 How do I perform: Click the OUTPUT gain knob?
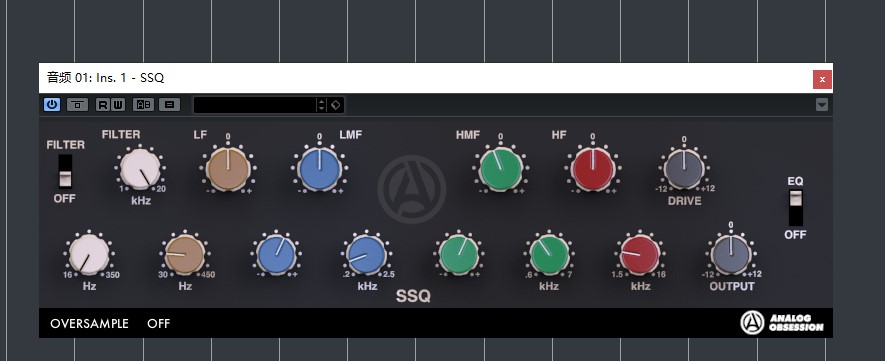(730, 254)
